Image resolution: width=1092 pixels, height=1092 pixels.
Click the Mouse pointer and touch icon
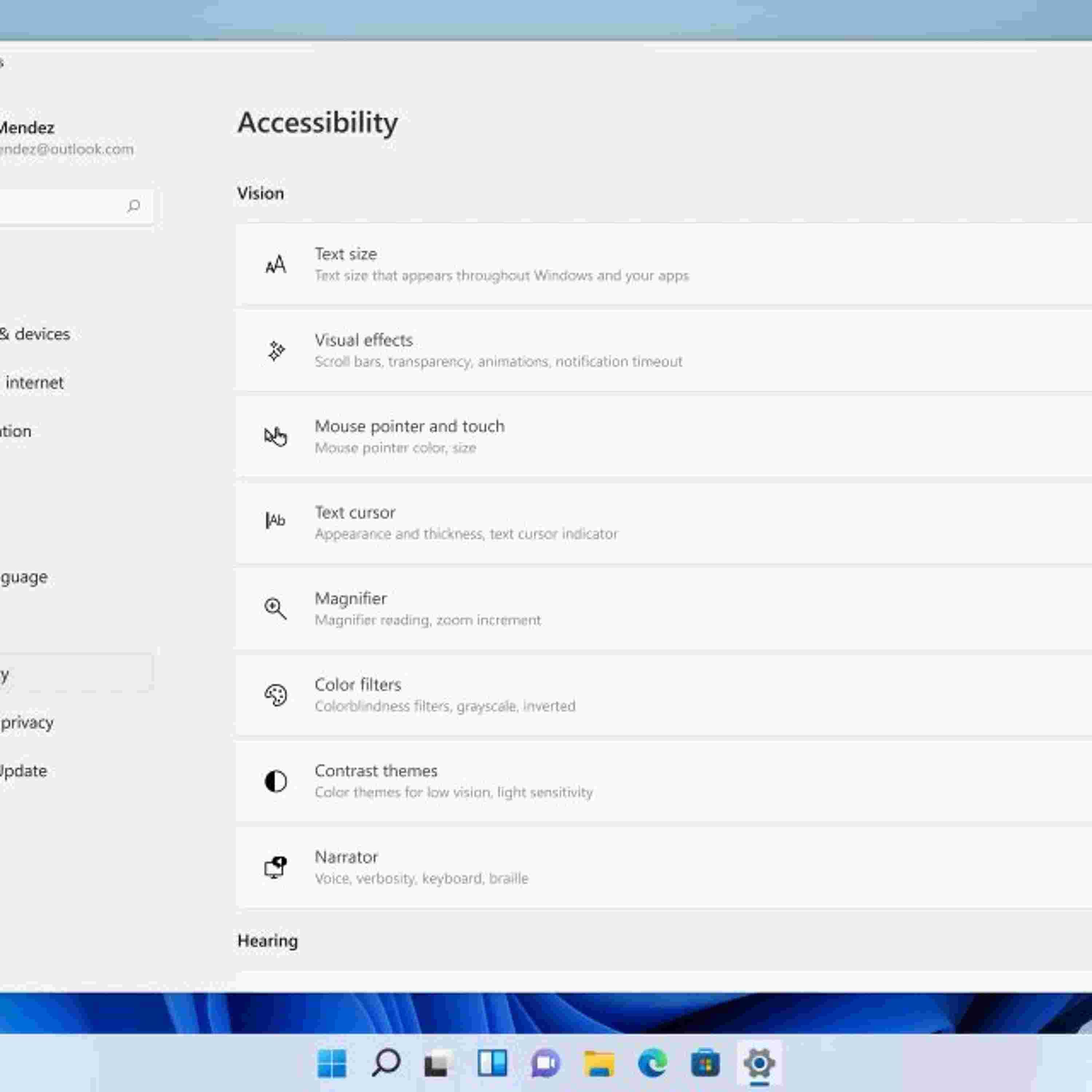[275, 436]
